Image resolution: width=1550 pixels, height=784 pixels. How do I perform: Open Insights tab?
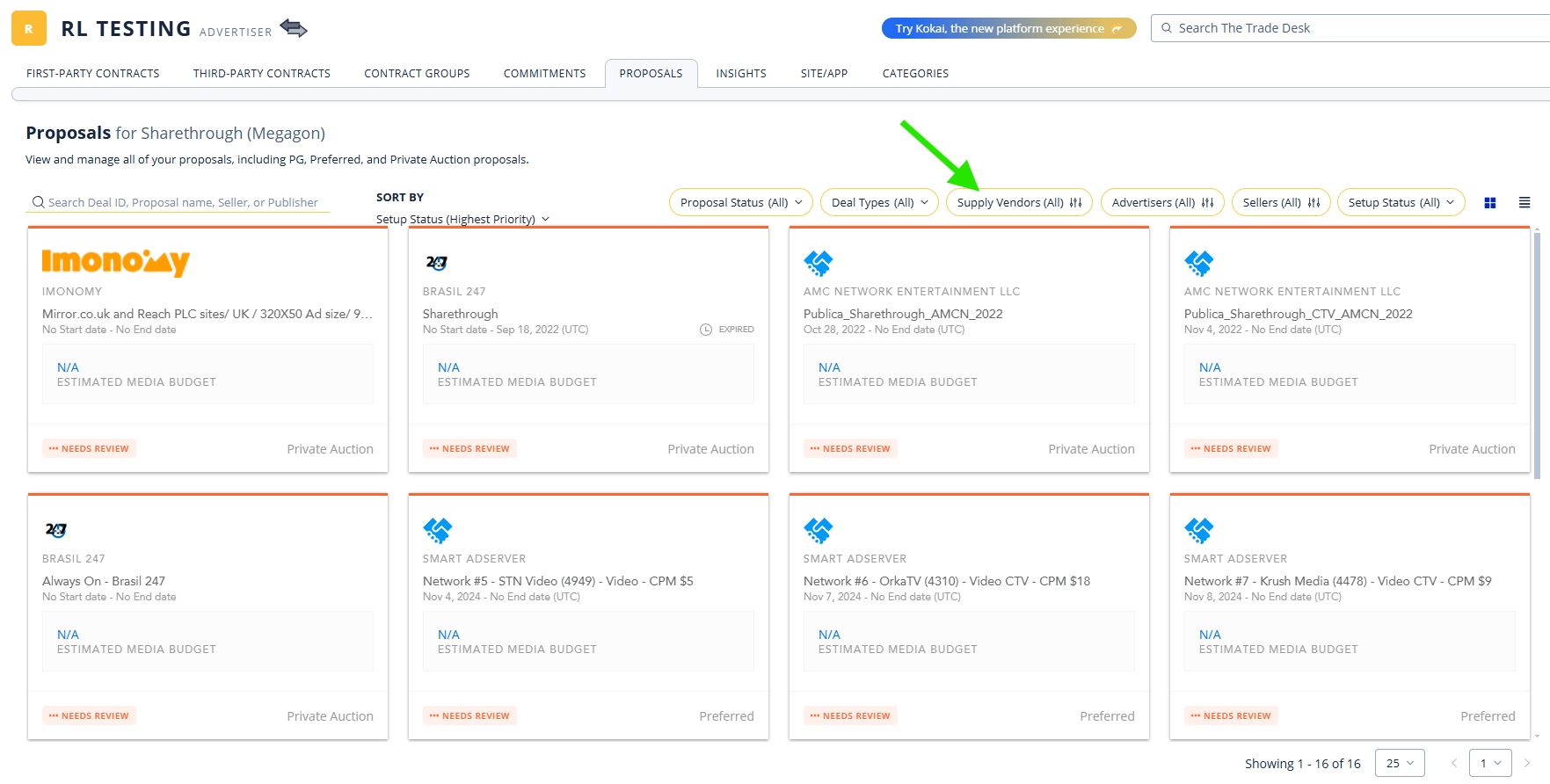point(741,74)
